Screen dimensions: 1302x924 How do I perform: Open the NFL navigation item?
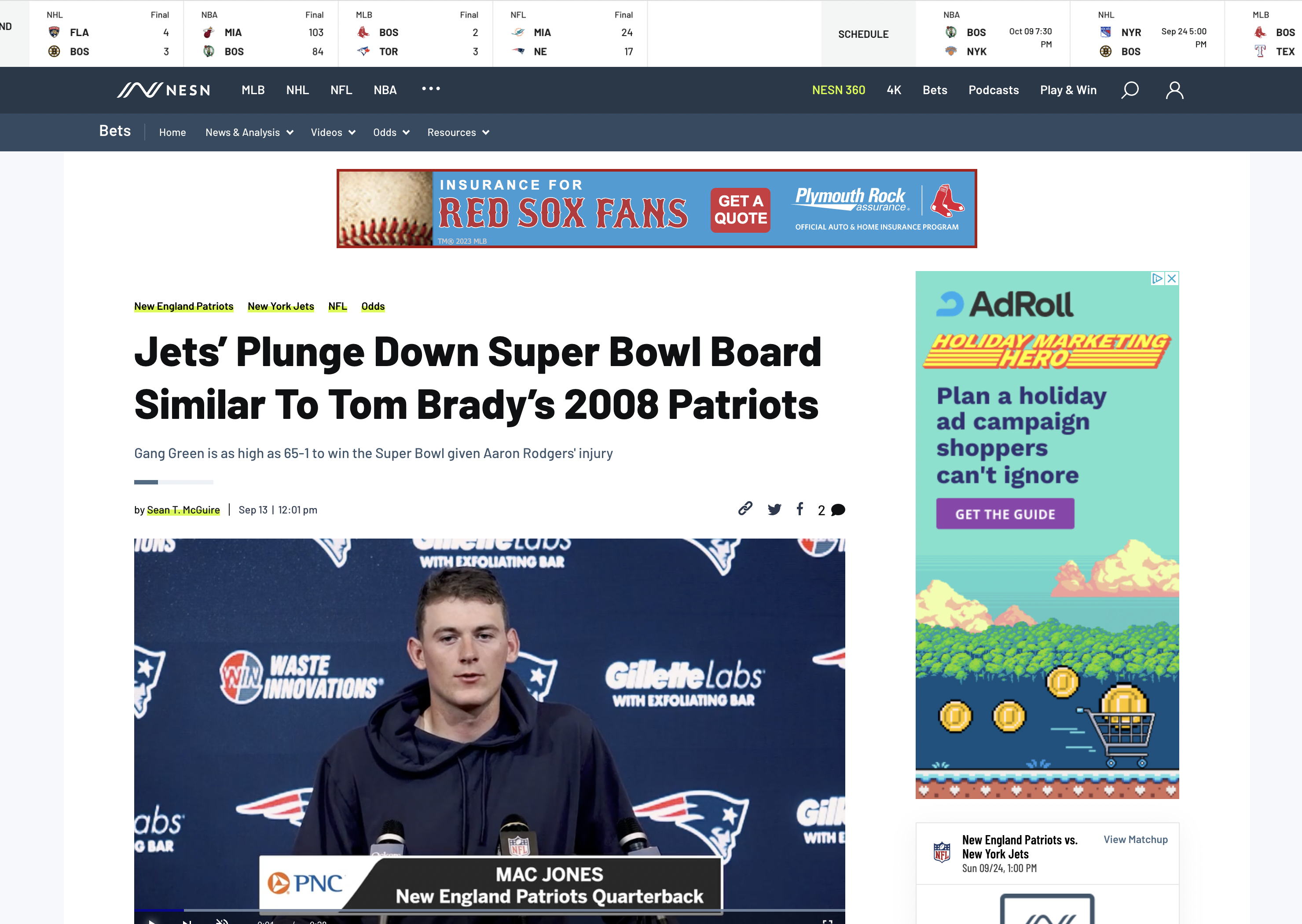[x=341, y=90]
